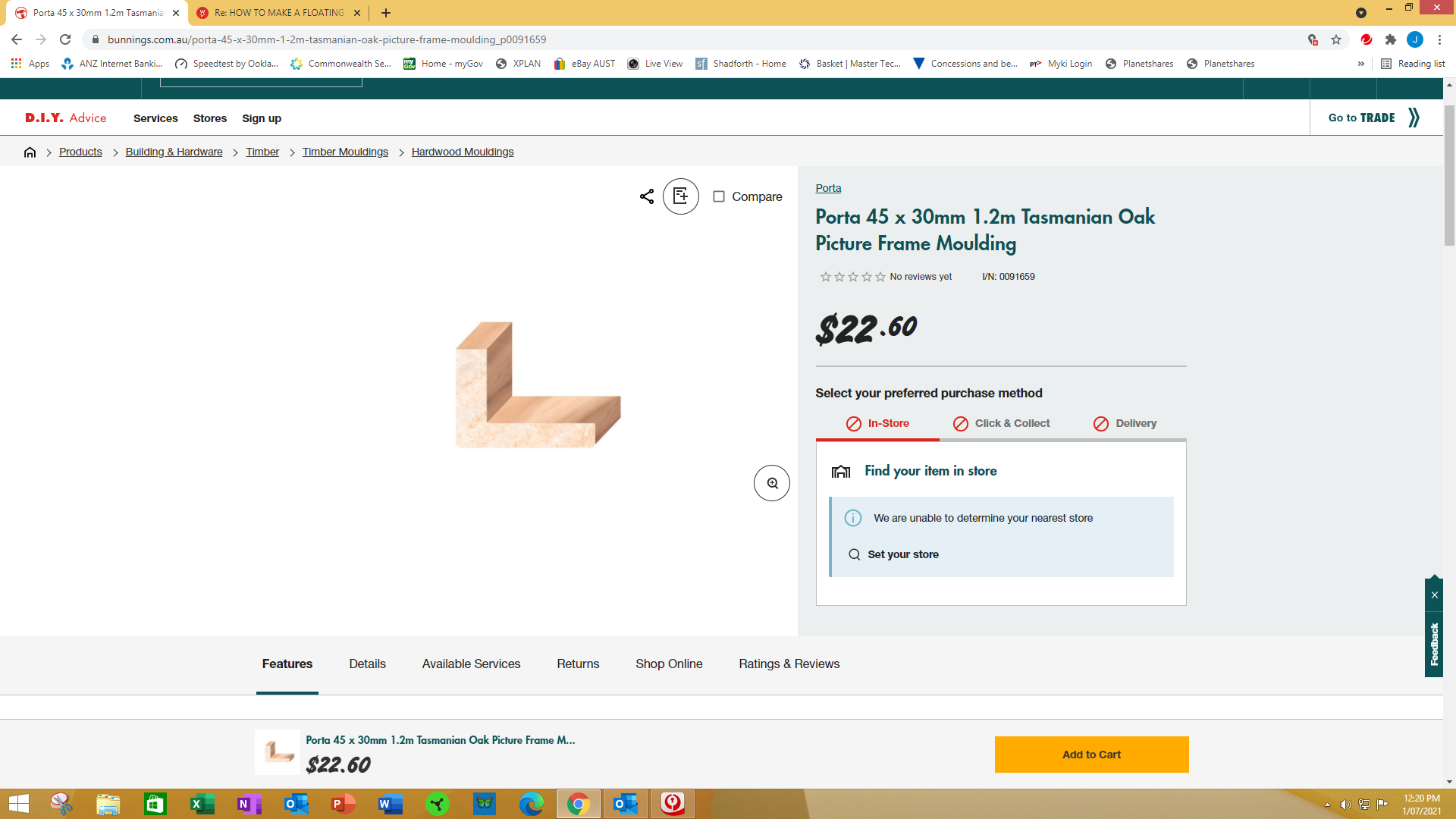Select the Delivery purchase method
The image size is (1456, 819).
click(x=1125, y=423)
